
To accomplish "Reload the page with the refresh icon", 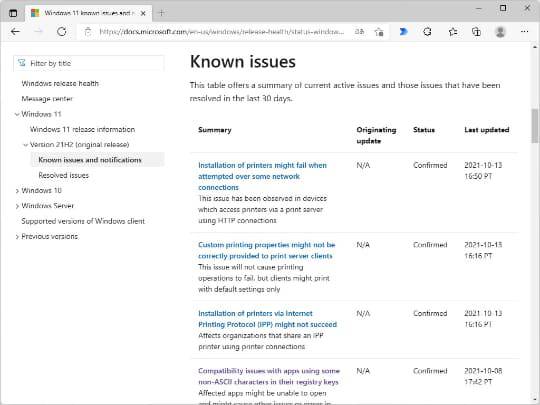I will (62, 32).
